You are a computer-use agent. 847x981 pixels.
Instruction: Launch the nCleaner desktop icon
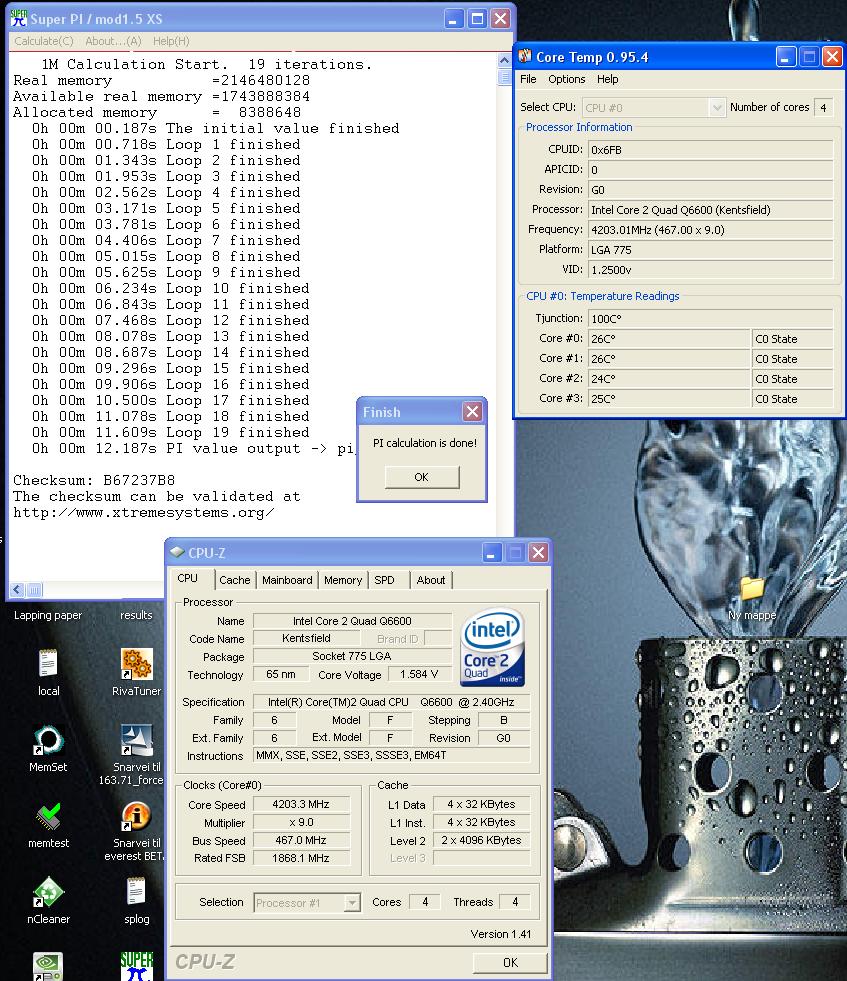click(48, 892)
